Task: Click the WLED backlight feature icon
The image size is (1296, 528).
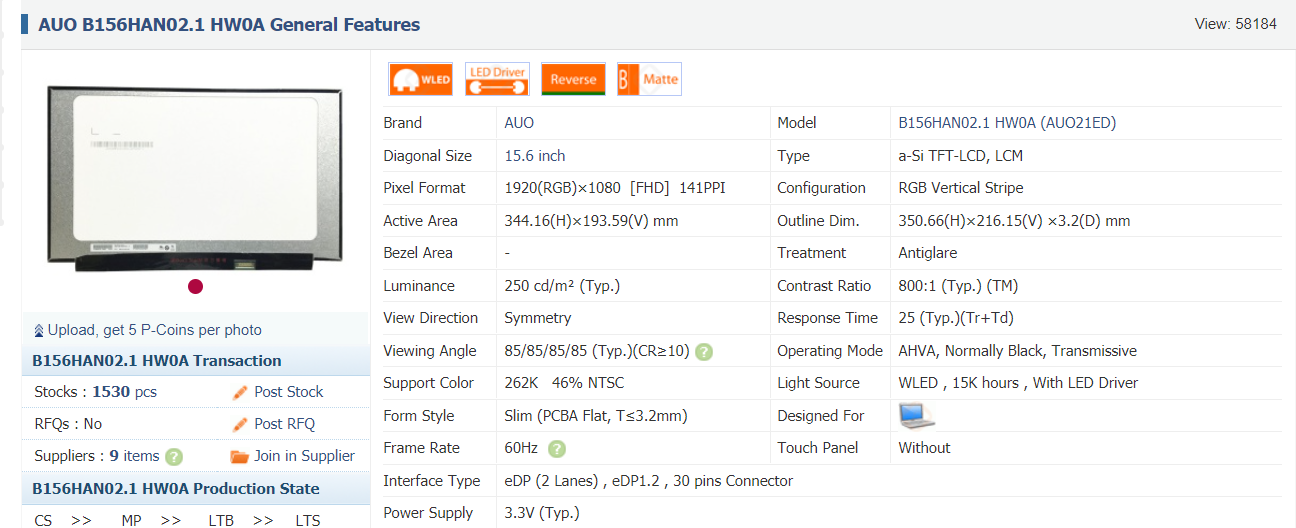Action: (x=421, y=79)
